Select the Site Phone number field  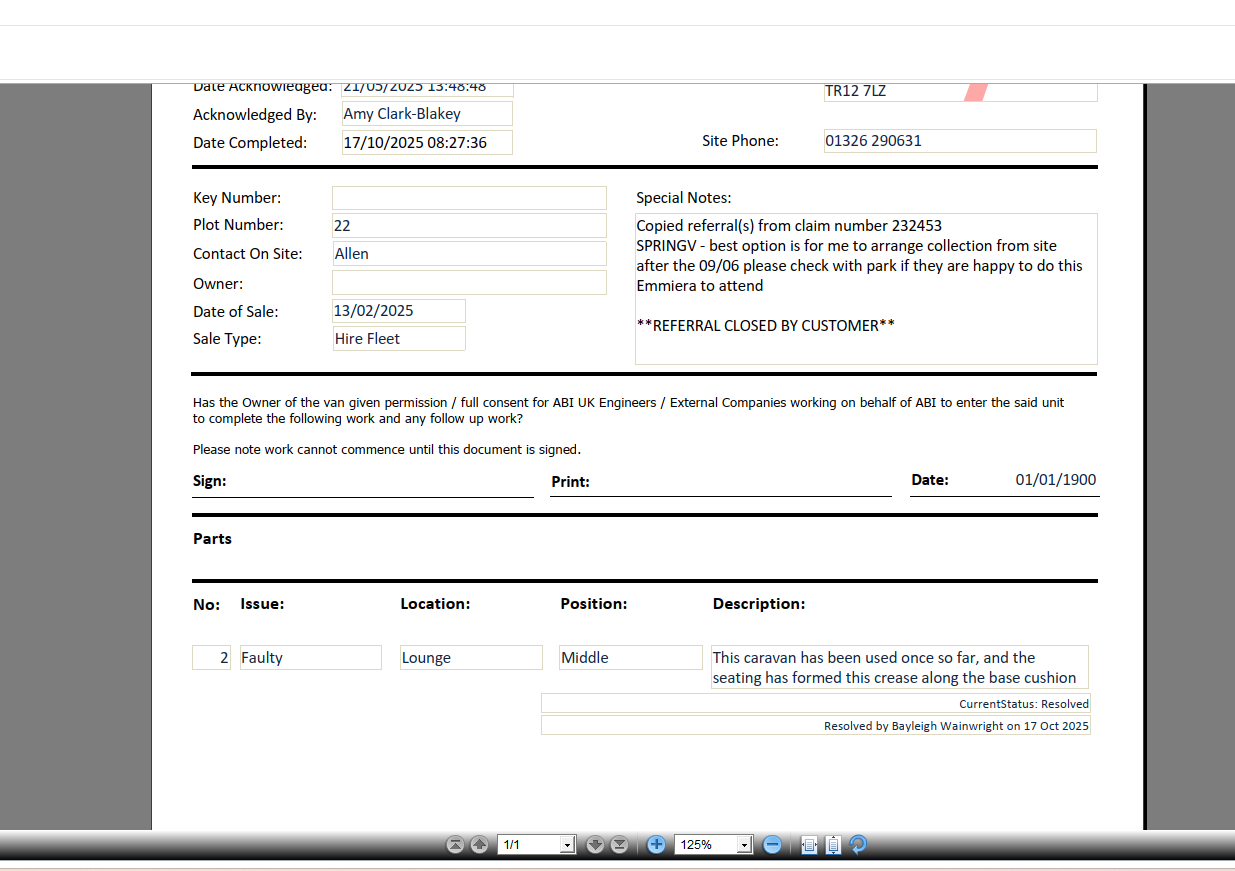(960, 141)
